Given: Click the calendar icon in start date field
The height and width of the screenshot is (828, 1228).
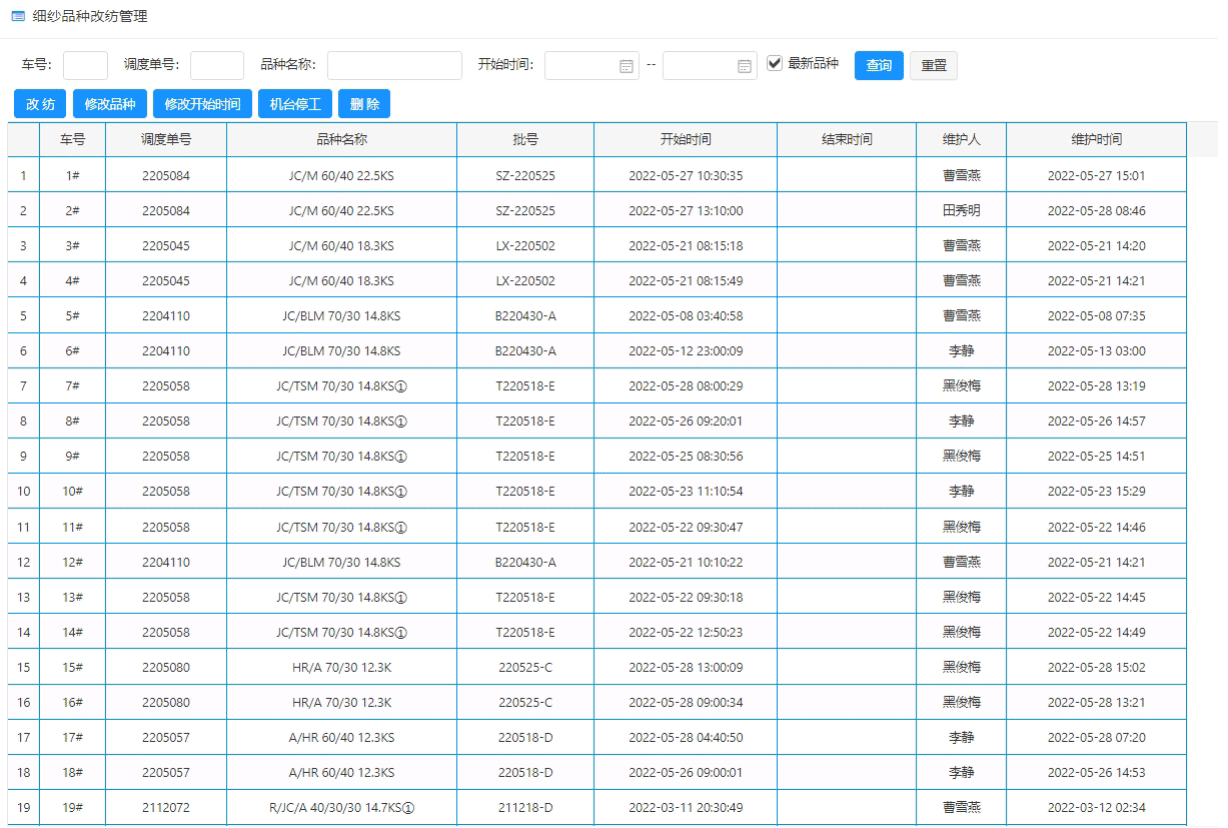Looking at the screenshot, I should click(x=627, y=66).
